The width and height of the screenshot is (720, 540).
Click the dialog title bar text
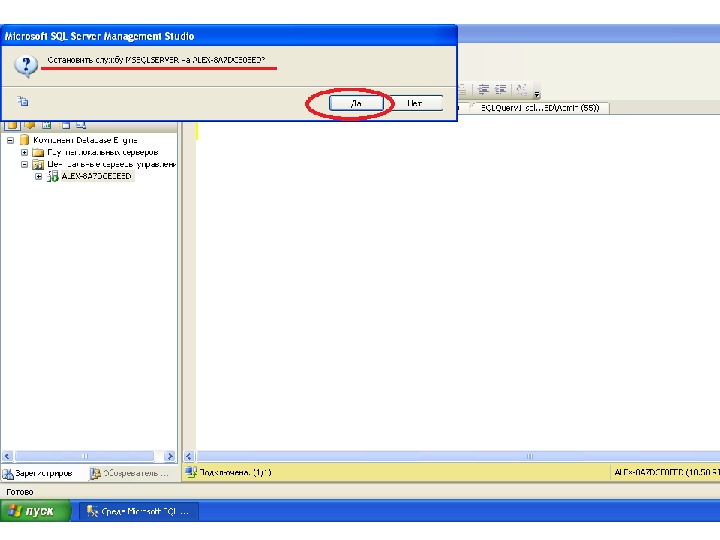[x=100, y=36]
